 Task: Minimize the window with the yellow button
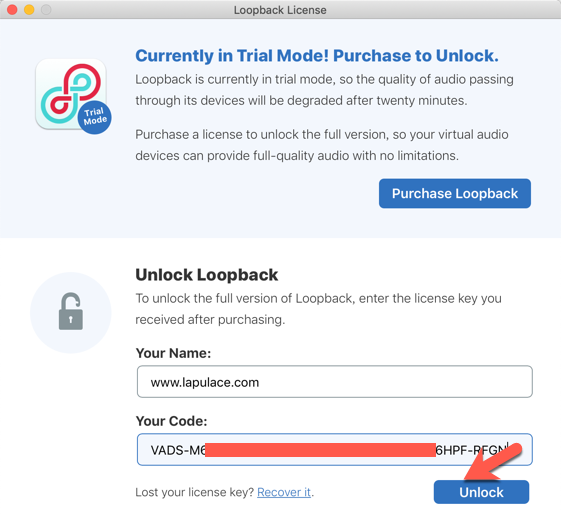click(29, 9)
